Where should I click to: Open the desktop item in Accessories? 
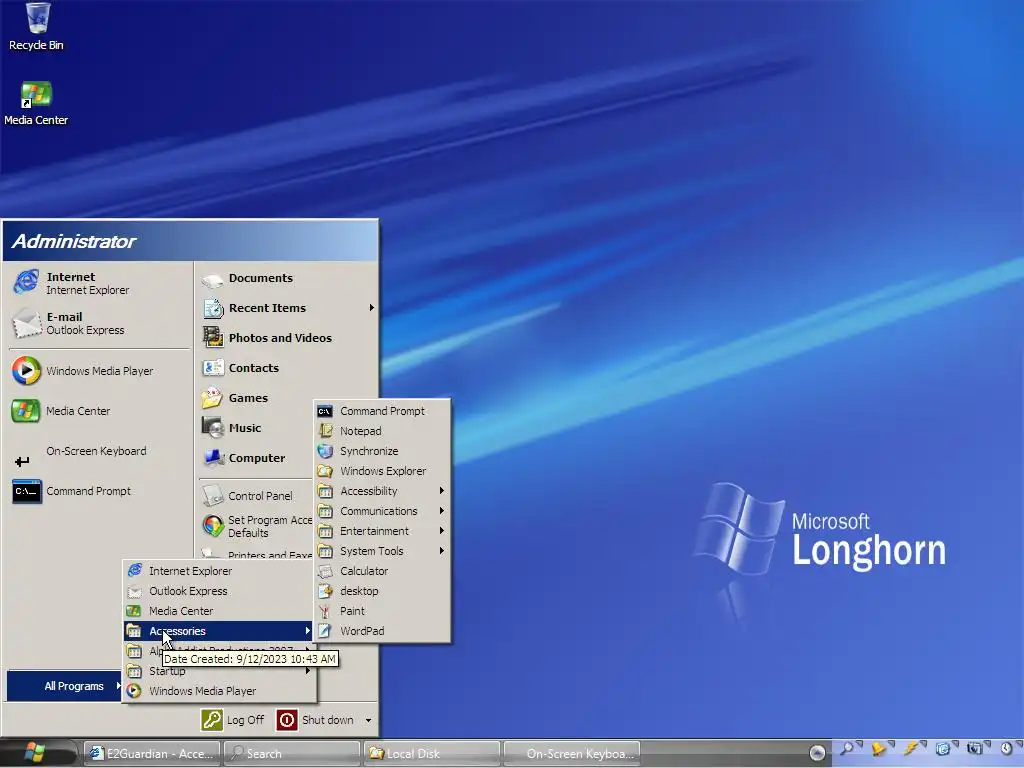382,591
